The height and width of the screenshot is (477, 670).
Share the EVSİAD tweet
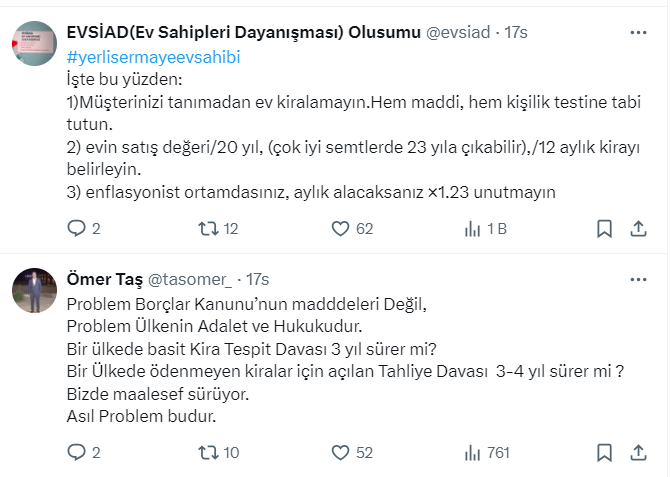pyautogui.click(x=637, y=229)
